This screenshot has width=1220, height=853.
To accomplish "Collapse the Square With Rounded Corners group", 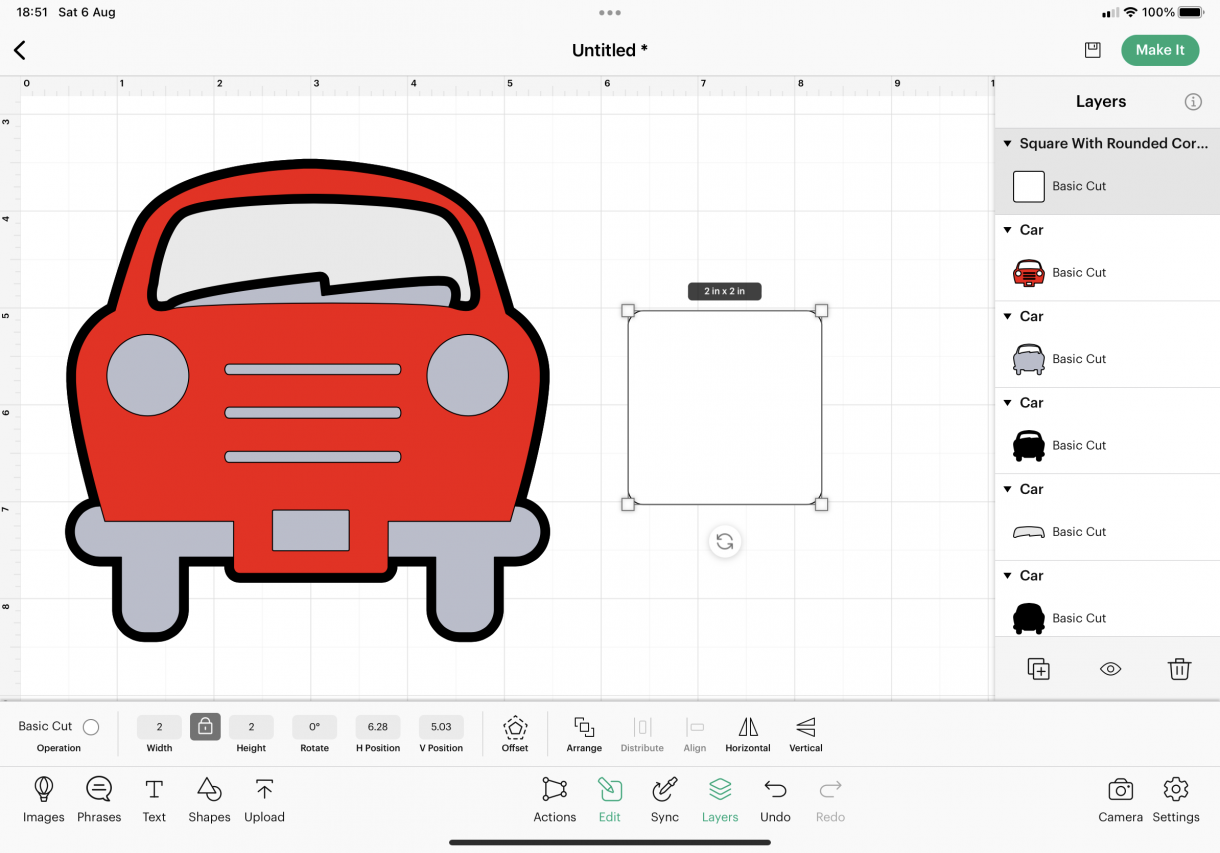I will pyautogui.click(x=1008, y=144).
